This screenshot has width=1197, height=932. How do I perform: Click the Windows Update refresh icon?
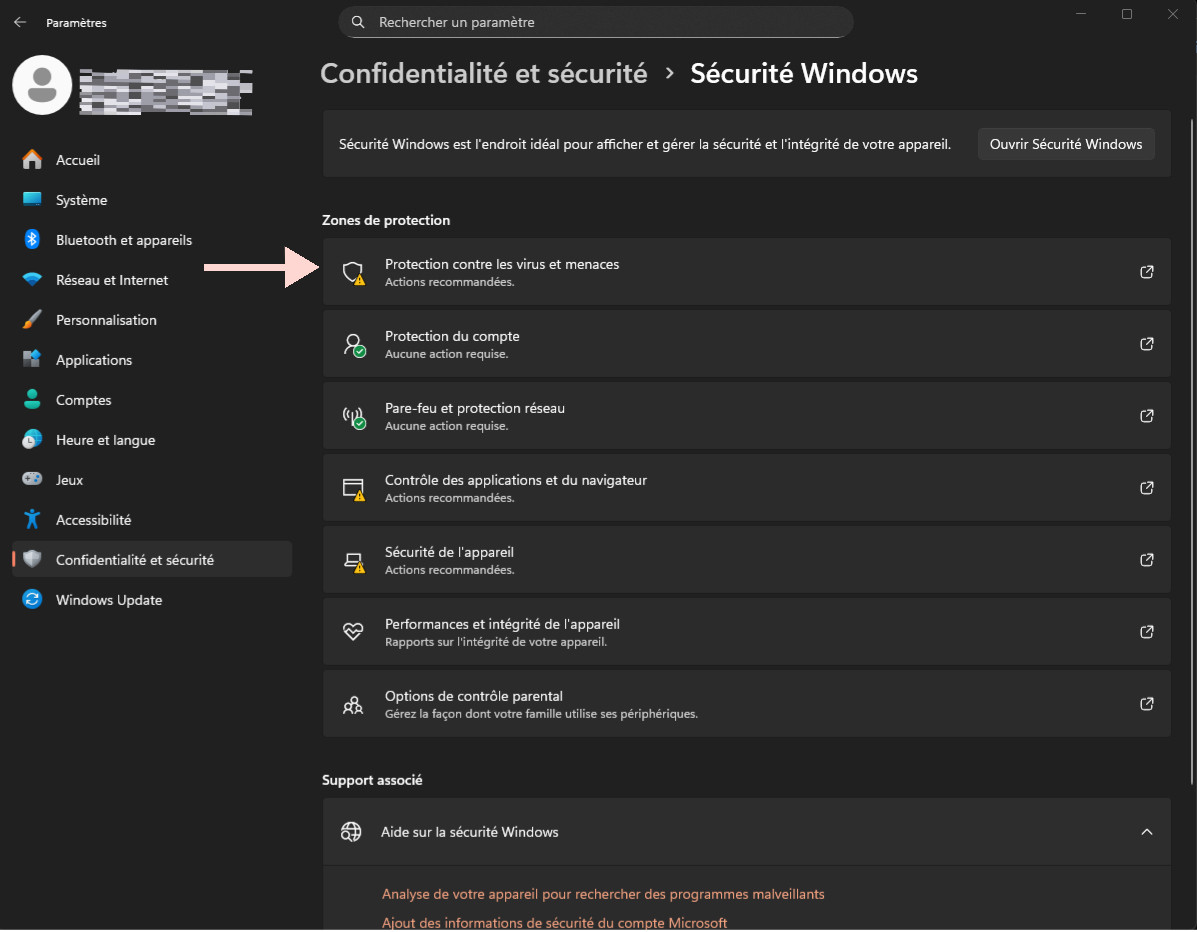[32, 599]
